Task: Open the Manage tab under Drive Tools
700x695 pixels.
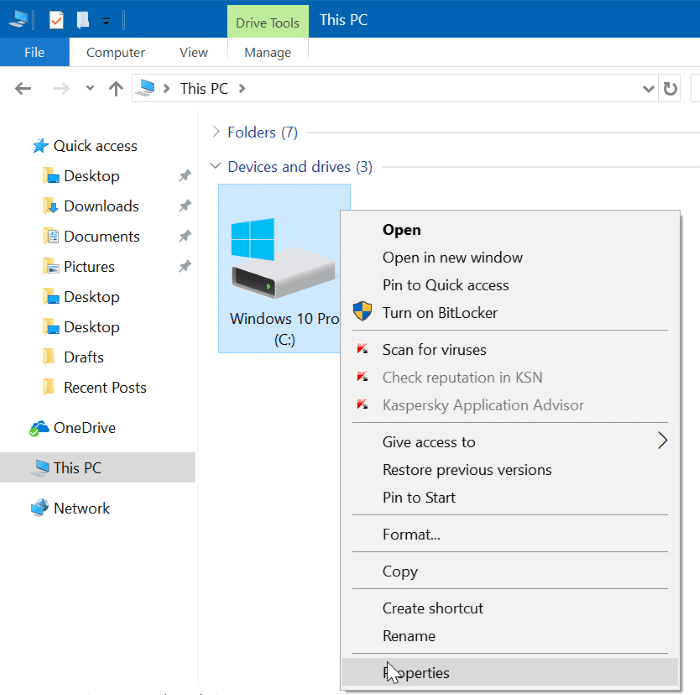Action: coord(267,52)
